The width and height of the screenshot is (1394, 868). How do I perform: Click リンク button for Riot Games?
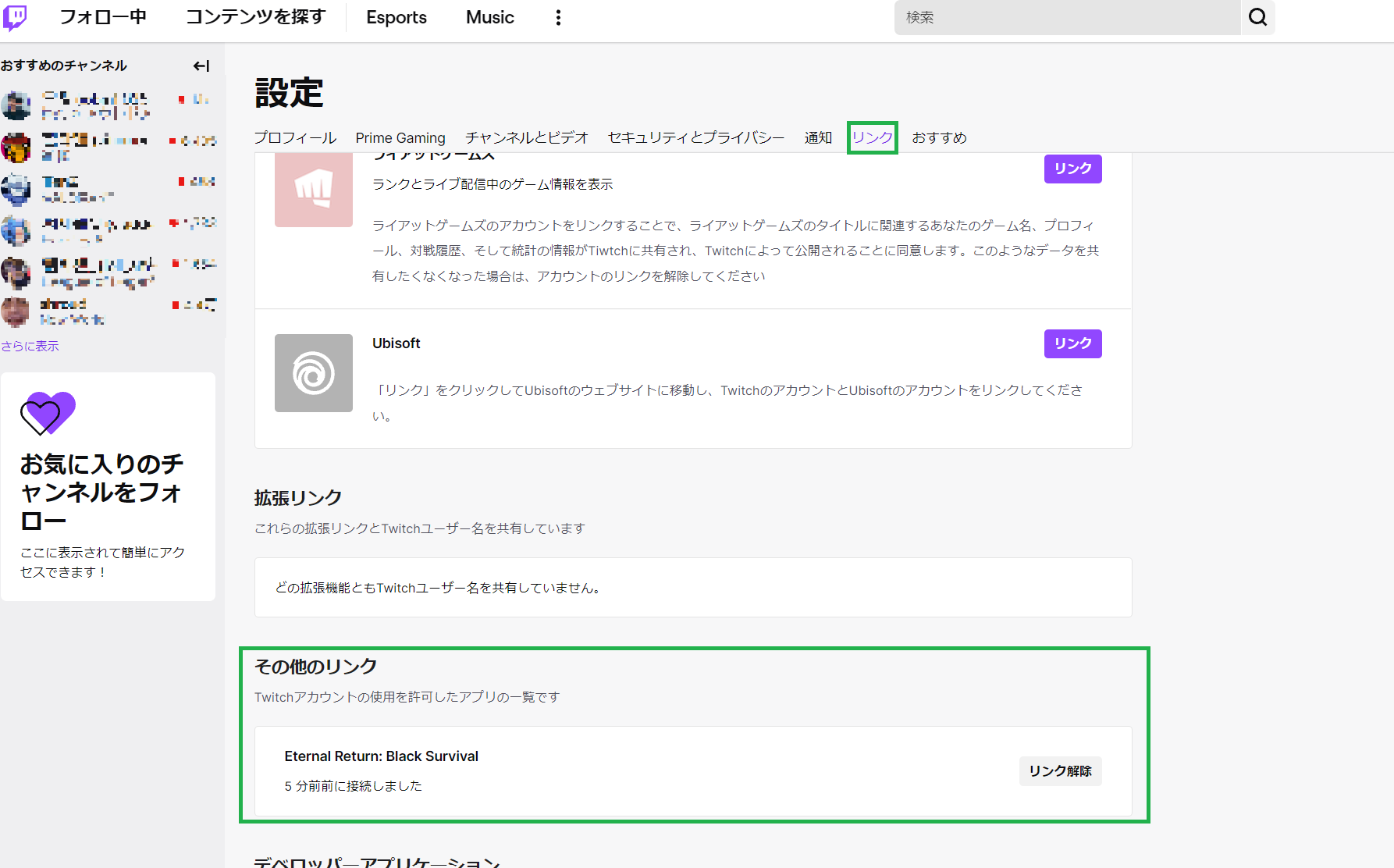(1072, 169)
